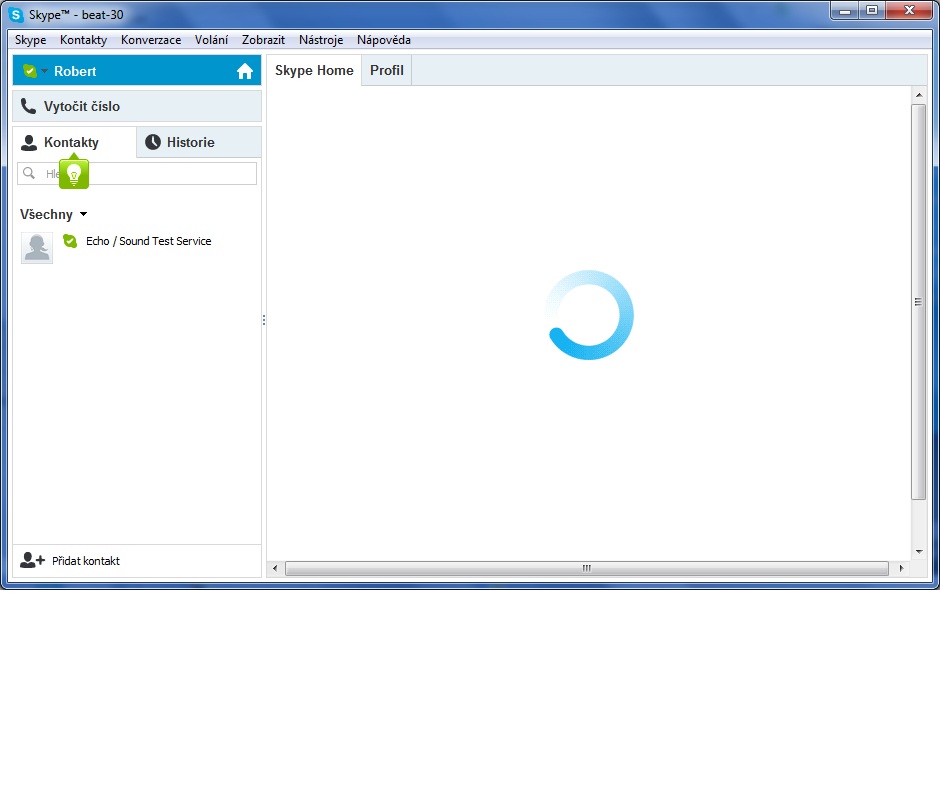Click the phone icon in Vytočit číslo
Image resolution: width=940 pixels, height=800 pixels.
click(28, 106)
